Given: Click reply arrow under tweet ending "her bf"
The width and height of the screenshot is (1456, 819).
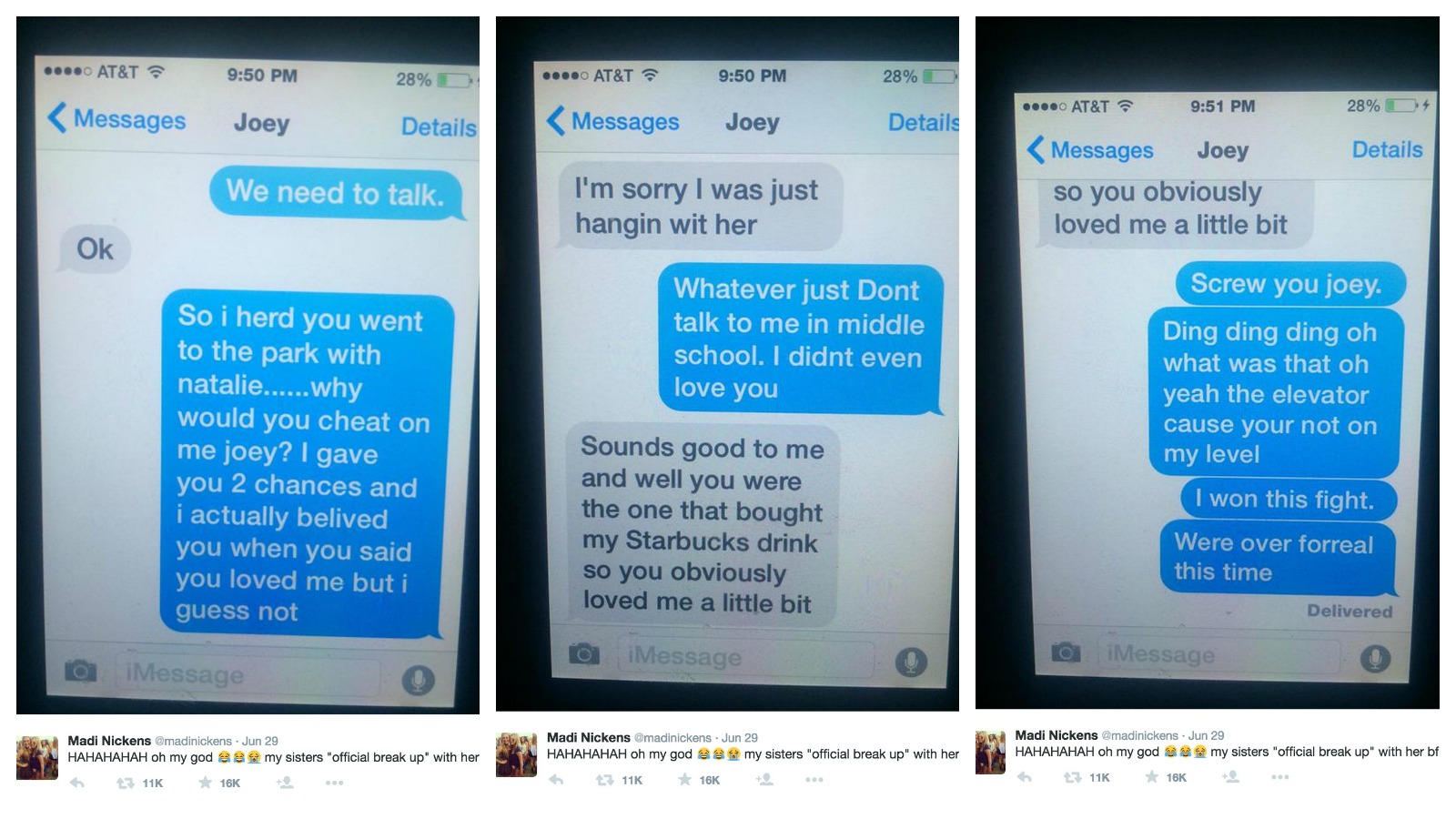Looking at the screenshot, I should click(1025, 777).
